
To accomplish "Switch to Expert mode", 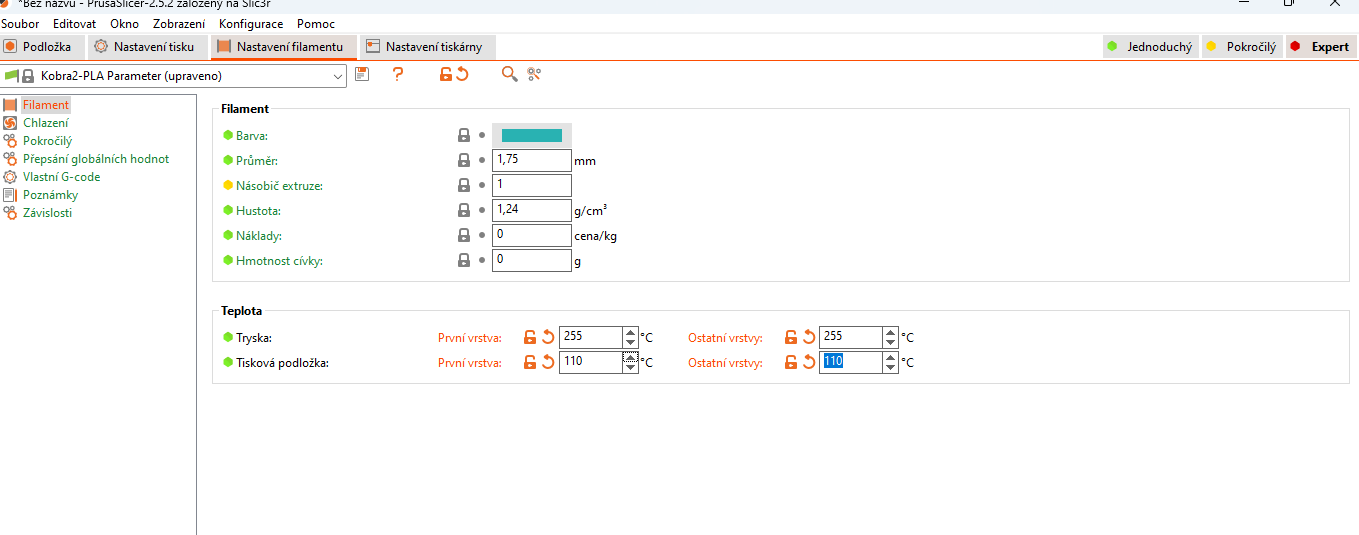I will [1320, 46].
